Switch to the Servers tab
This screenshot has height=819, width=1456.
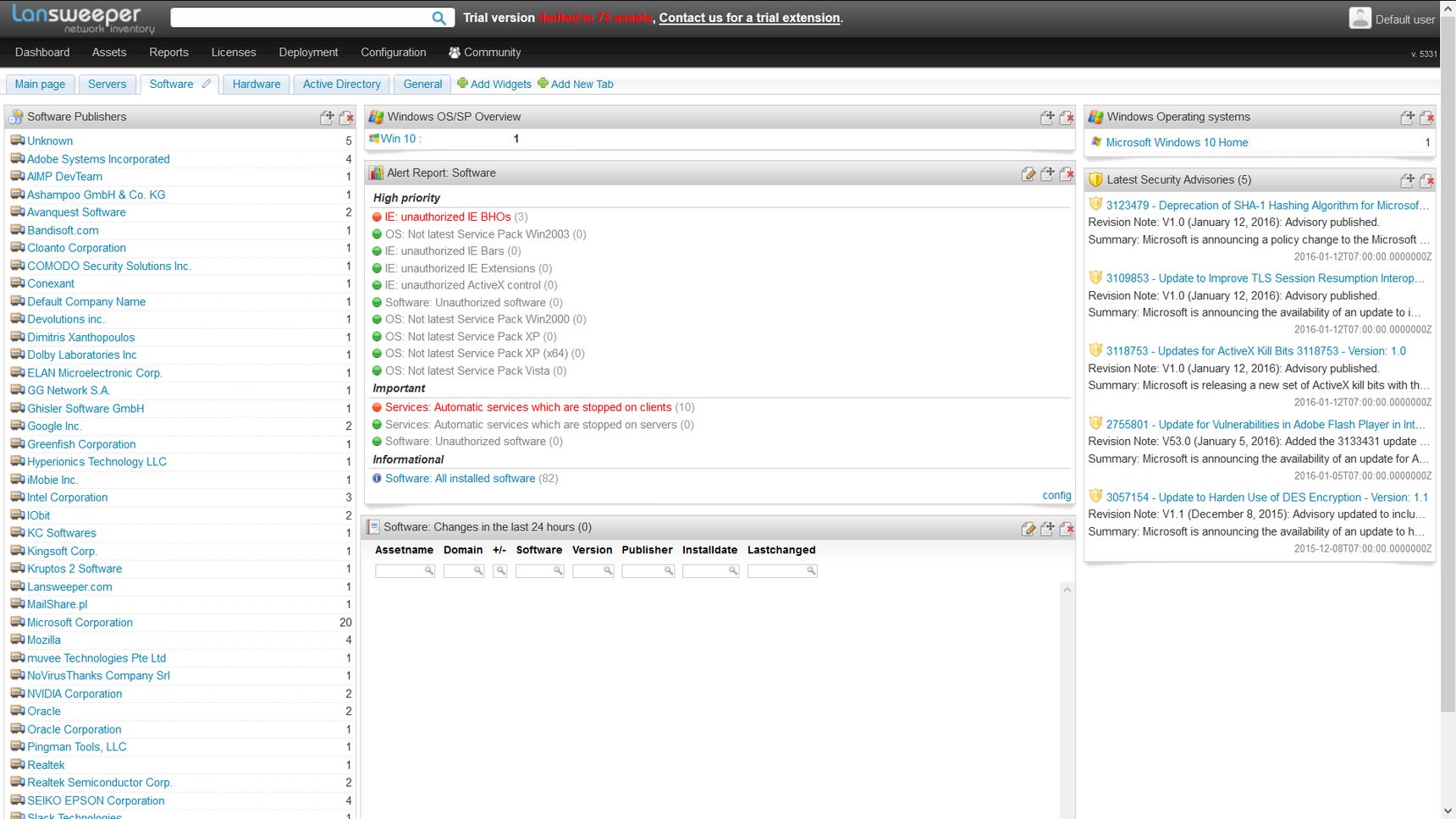[x=107, y=84]
